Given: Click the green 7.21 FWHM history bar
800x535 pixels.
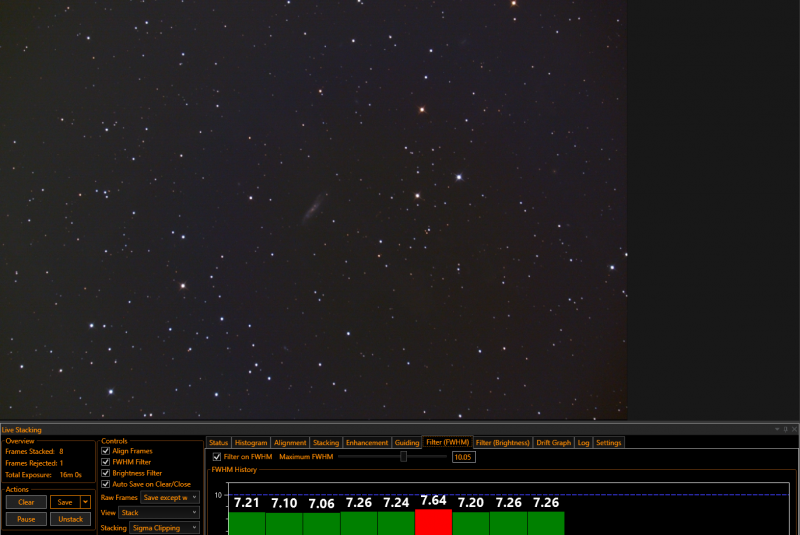Looking at the screenshot, I should pyautogui.click(x=246, y=524).
